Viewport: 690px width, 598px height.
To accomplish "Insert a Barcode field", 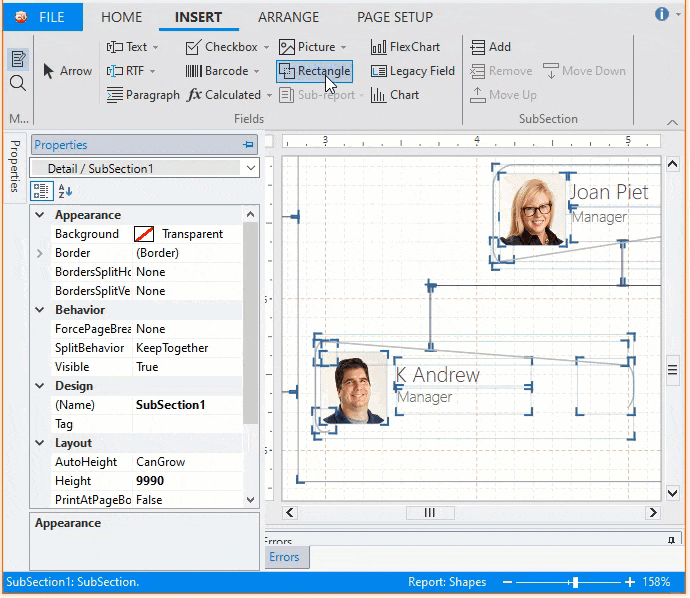I will pos(222,71).
